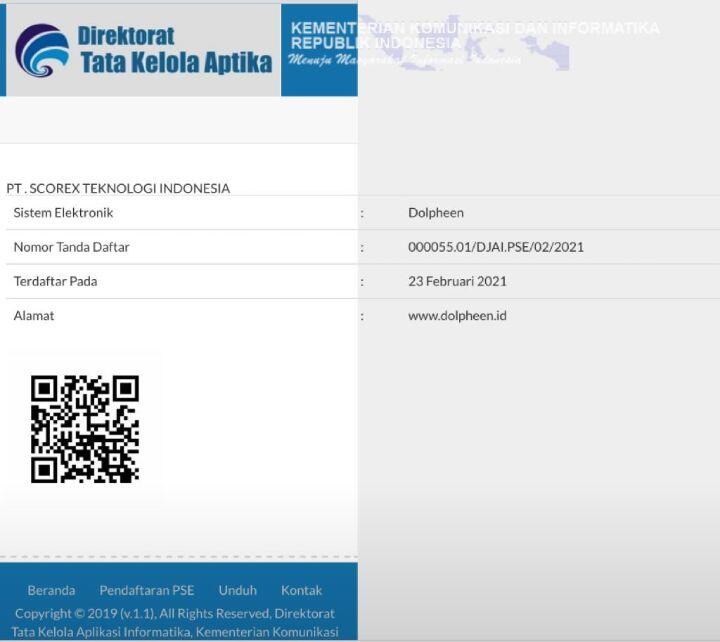Select the PT. SCOREX TEKNOLOGI INDONESIA heading

118,188
